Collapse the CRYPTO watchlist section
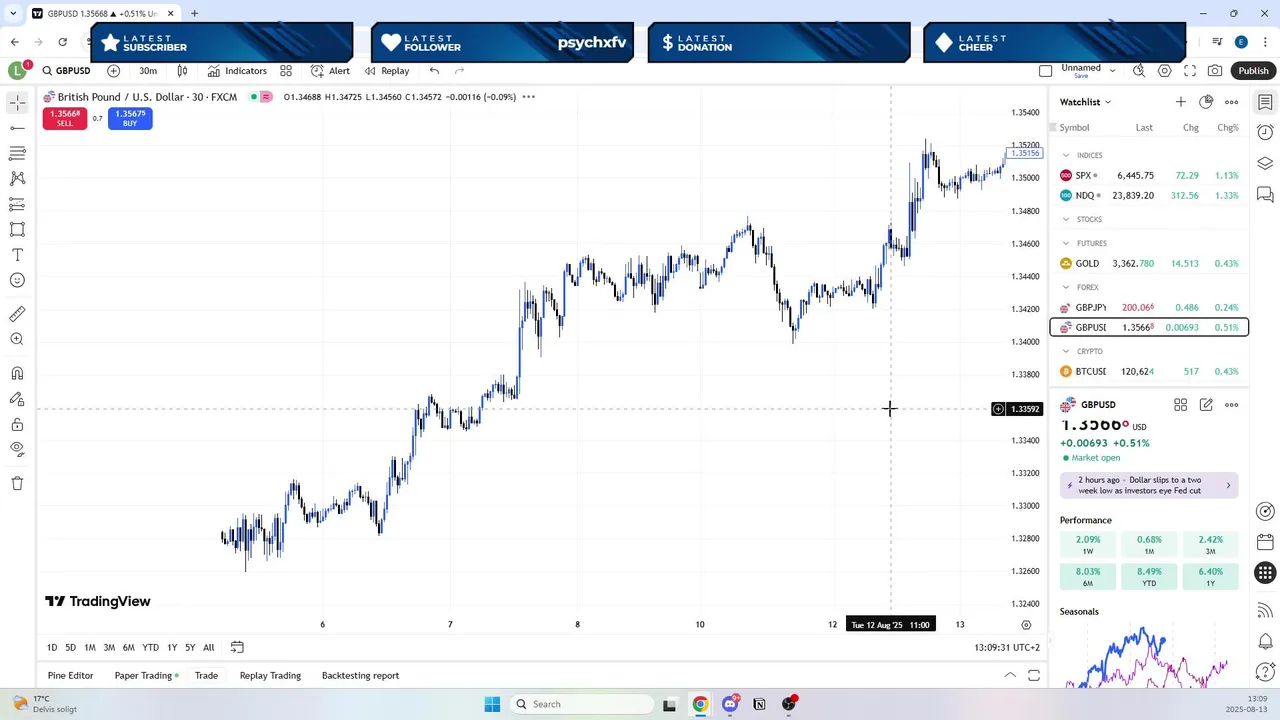This screenshot has width=1280, height=720. [x=1066, y=351]
